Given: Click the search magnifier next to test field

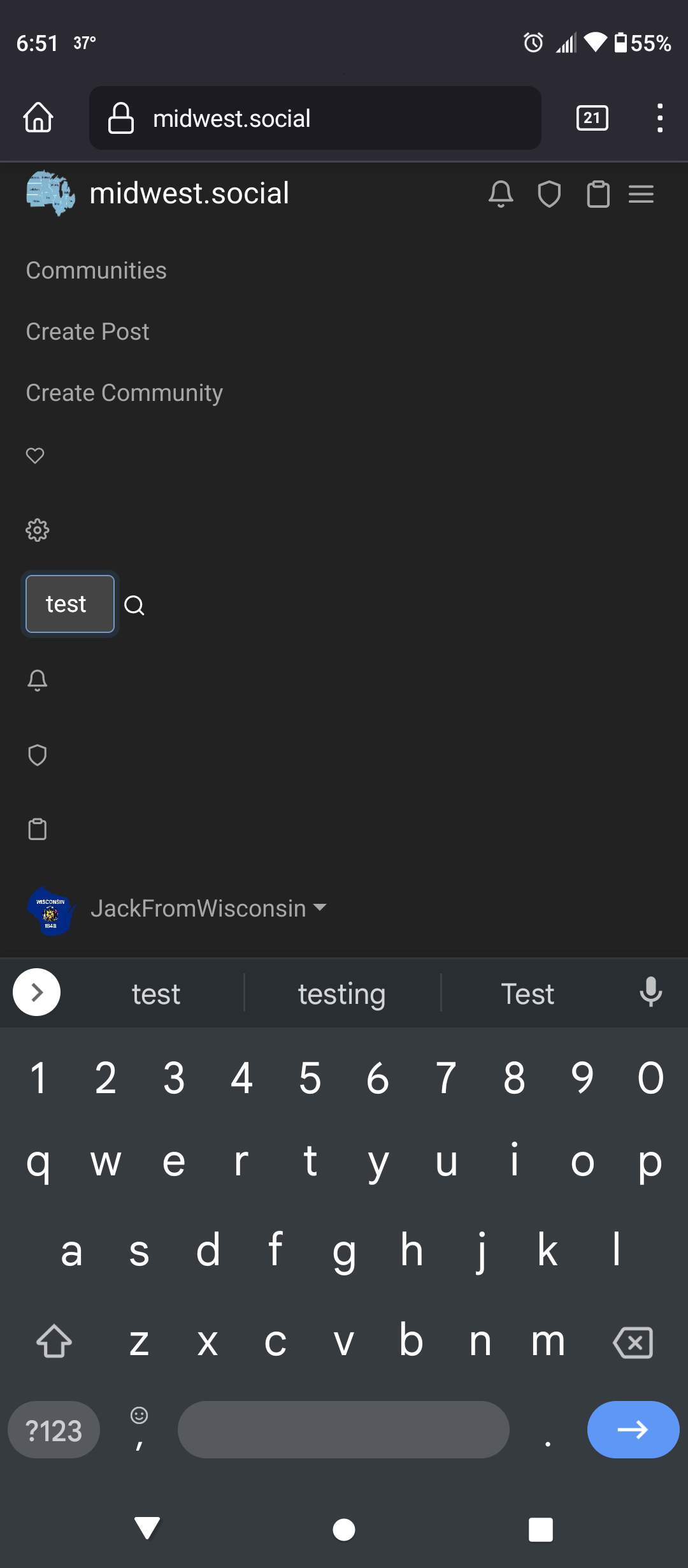Looking at the screenshot, I should pyautogui.click(x=134, y=606).
